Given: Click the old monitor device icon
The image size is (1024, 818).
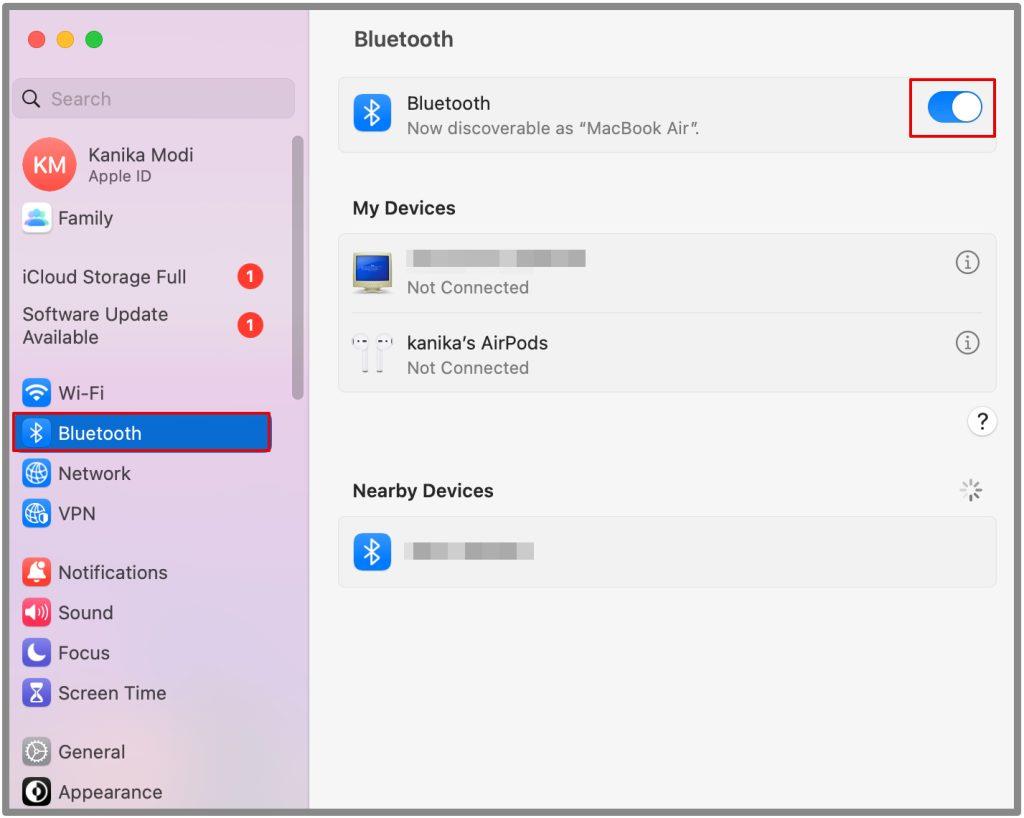Looking at the screenshot, I should 372,272.
